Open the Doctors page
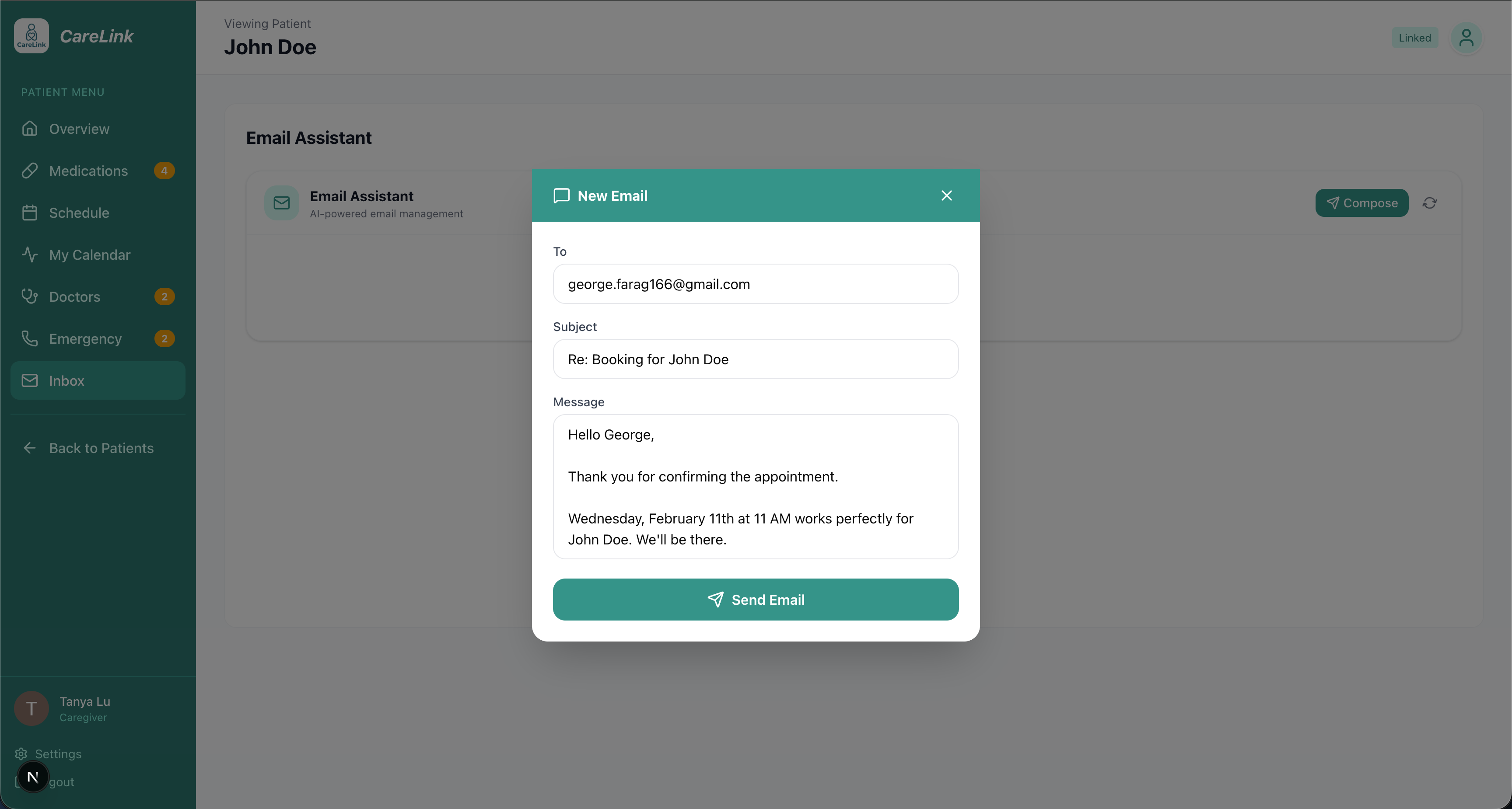The height and width of the screenshot is (809, 1512). [x=74, y=297]
